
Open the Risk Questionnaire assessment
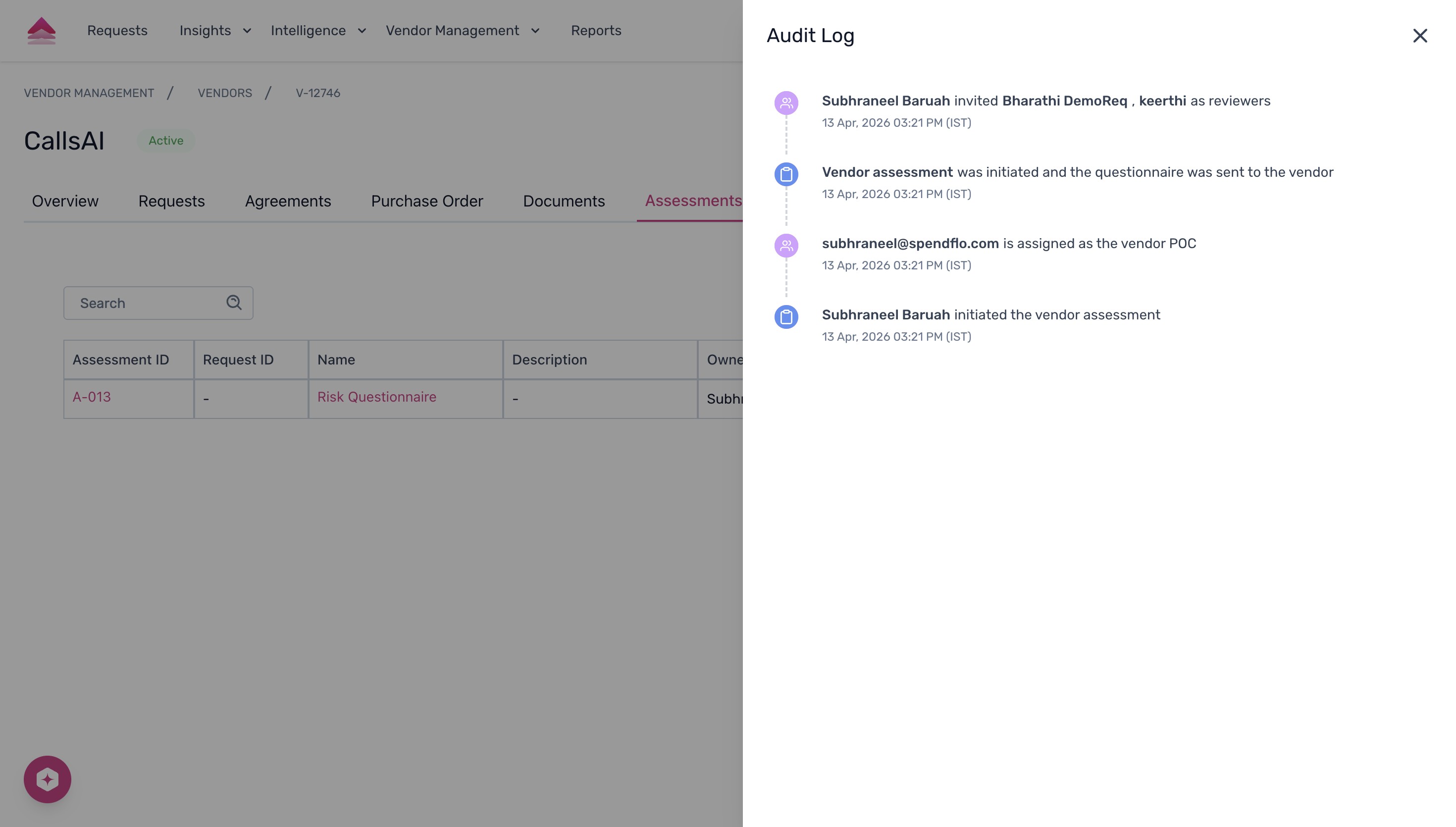pos(376,397)
